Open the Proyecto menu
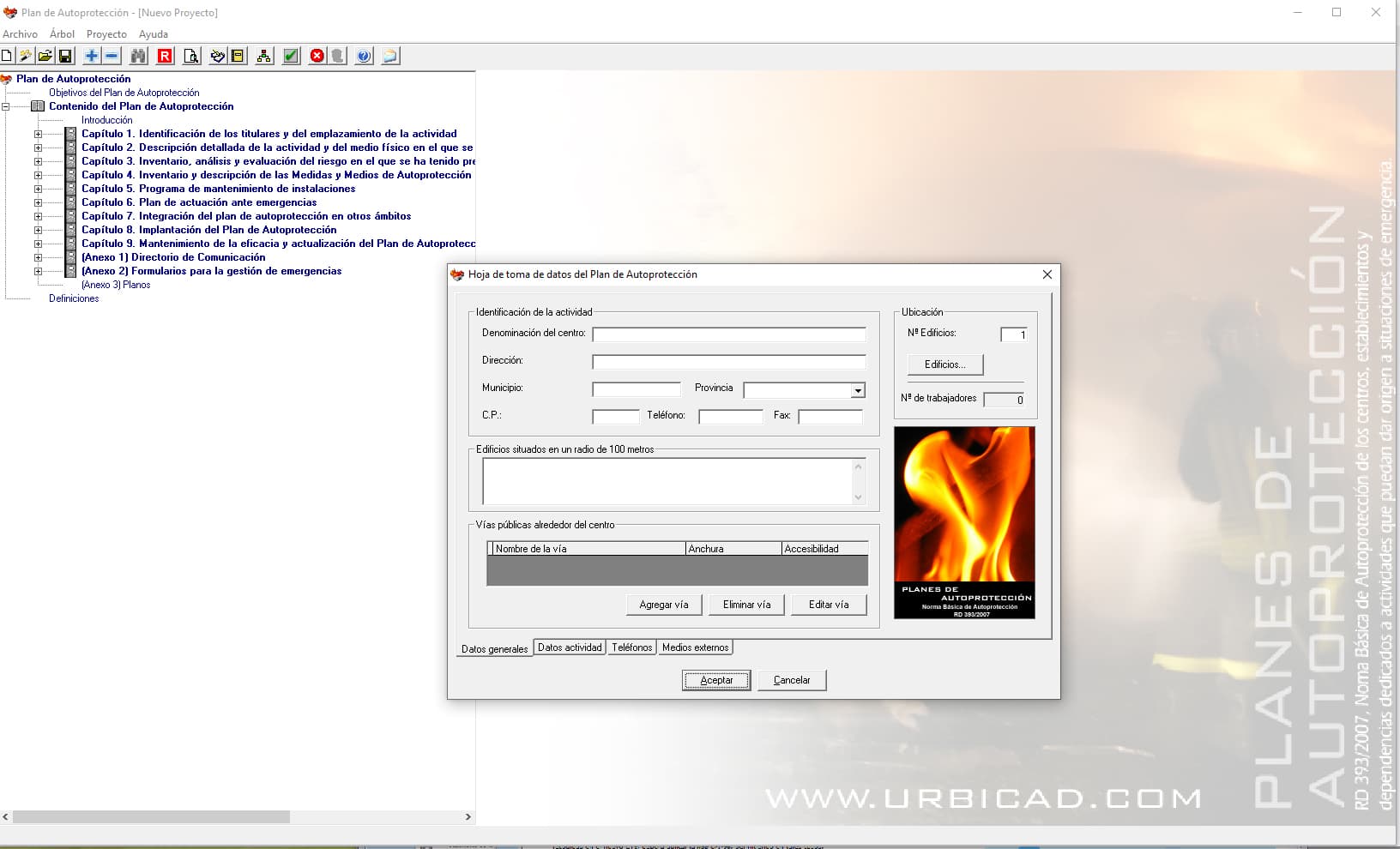The height and width of the screenshot is (849, 1400). coord(106,34)
